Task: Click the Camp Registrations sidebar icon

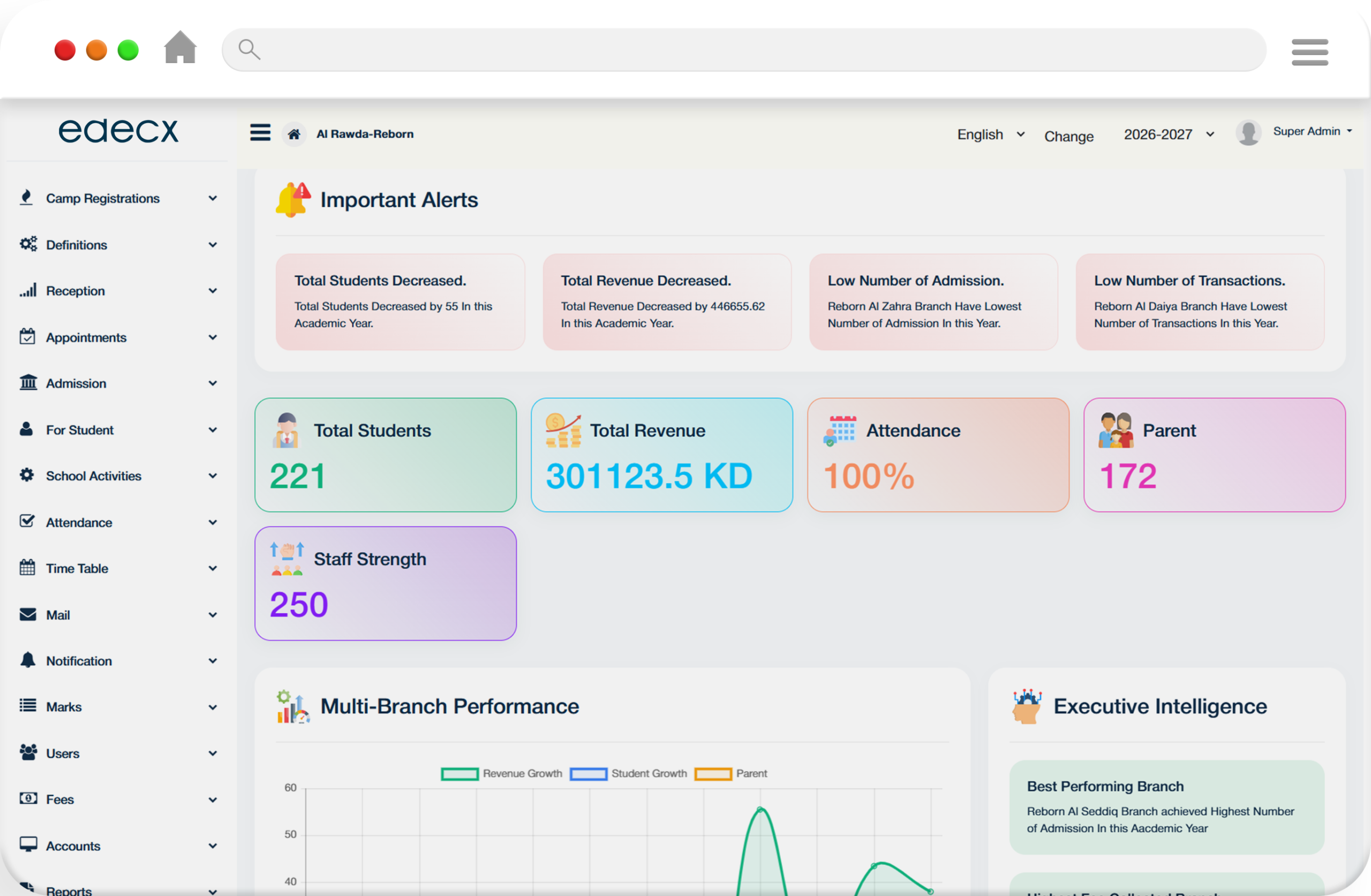Action: pos(26,197)
